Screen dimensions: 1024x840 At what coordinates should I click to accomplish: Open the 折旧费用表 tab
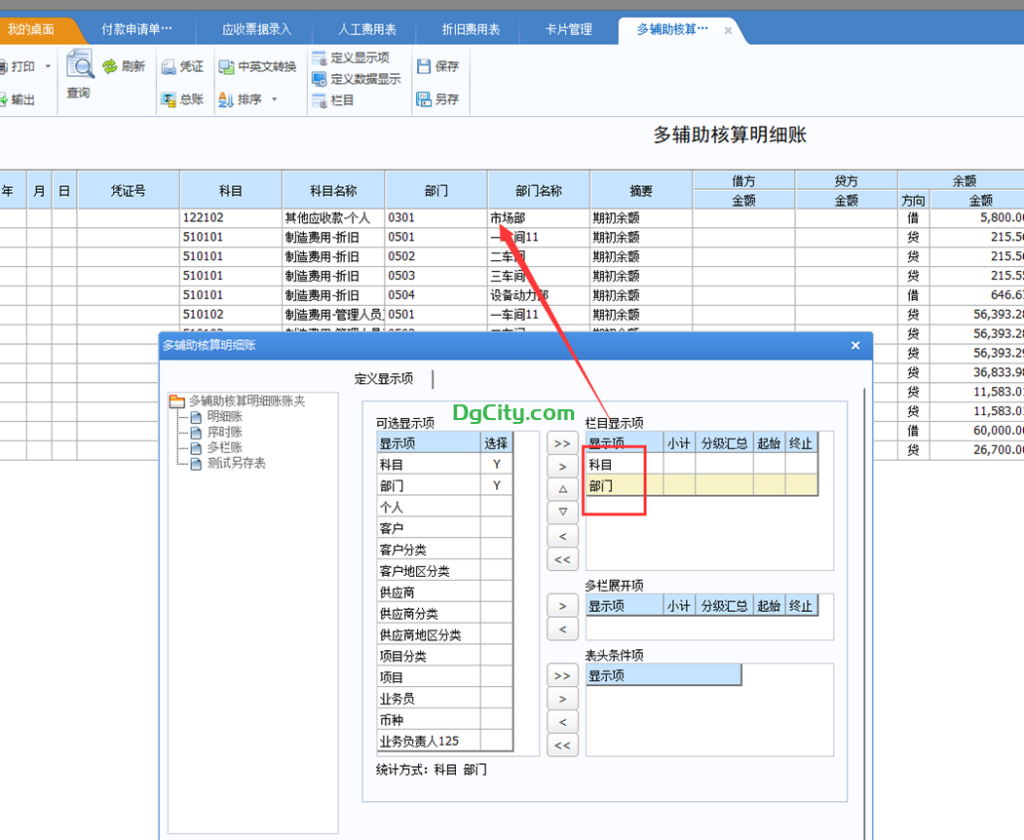point(471,30)
